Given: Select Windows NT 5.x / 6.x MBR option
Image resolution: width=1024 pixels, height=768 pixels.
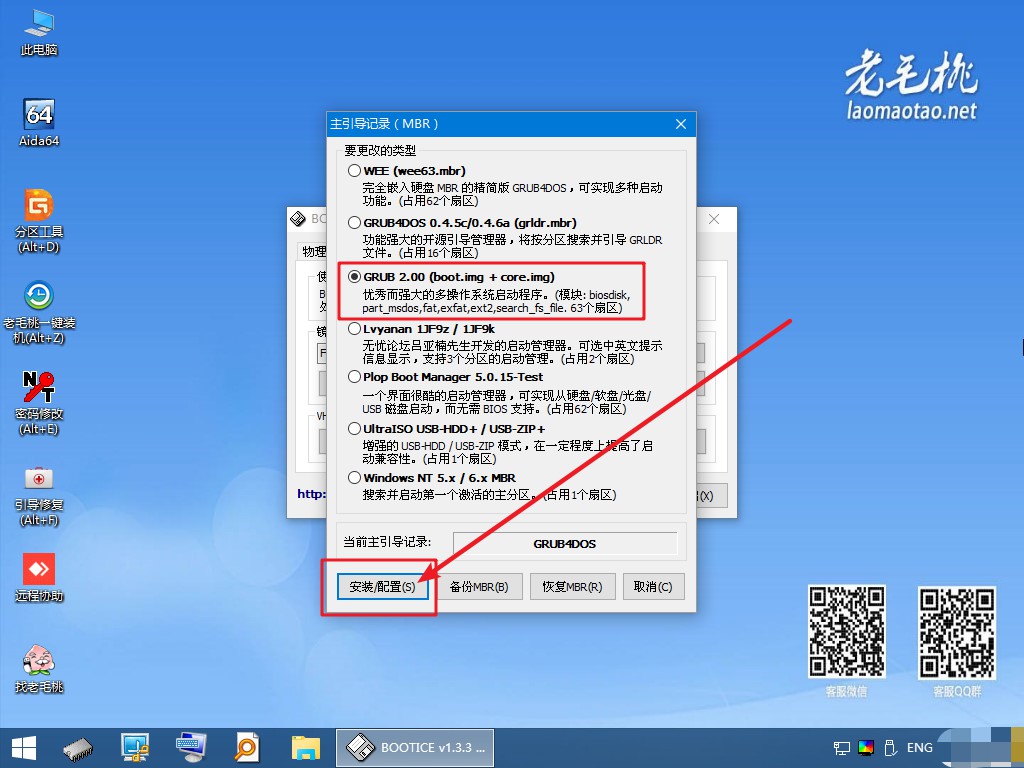Looking at the screenshot, I should tap(355, 478).
